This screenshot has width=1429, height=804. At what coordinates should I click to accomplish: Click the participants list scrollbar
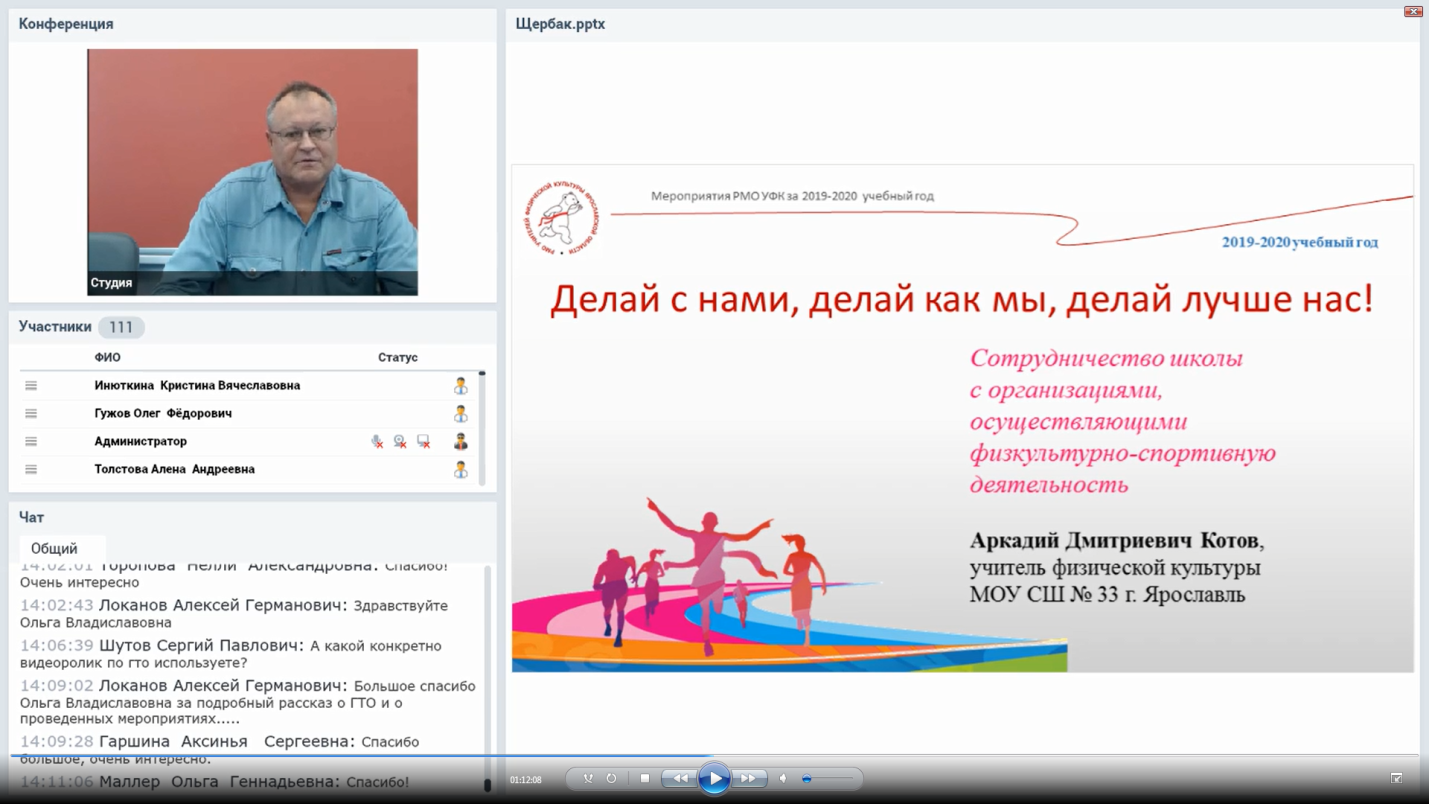click(x=482, y=428)
